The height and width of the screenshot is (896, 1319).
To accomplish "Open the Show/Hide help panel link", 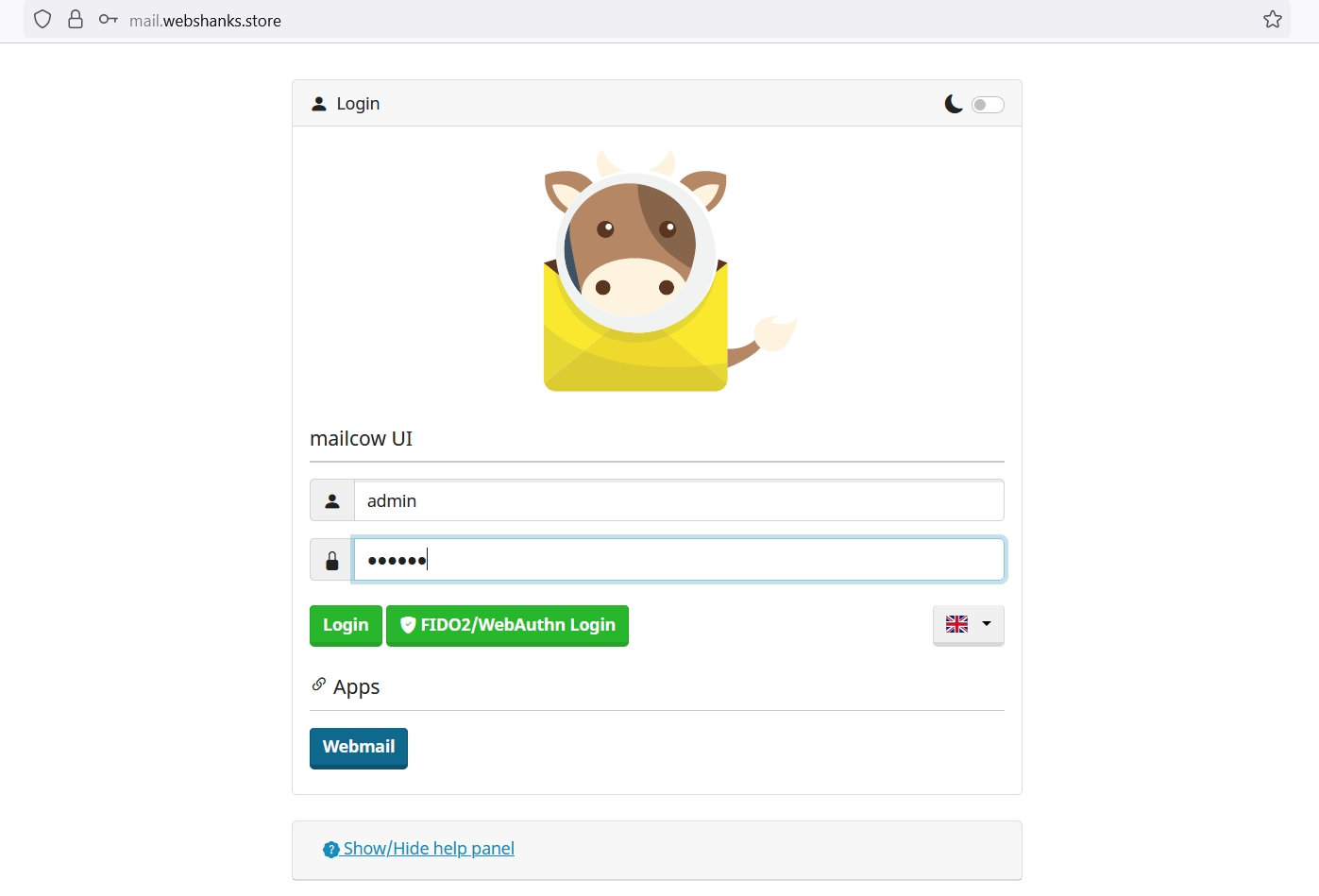I will pos(429,849).
